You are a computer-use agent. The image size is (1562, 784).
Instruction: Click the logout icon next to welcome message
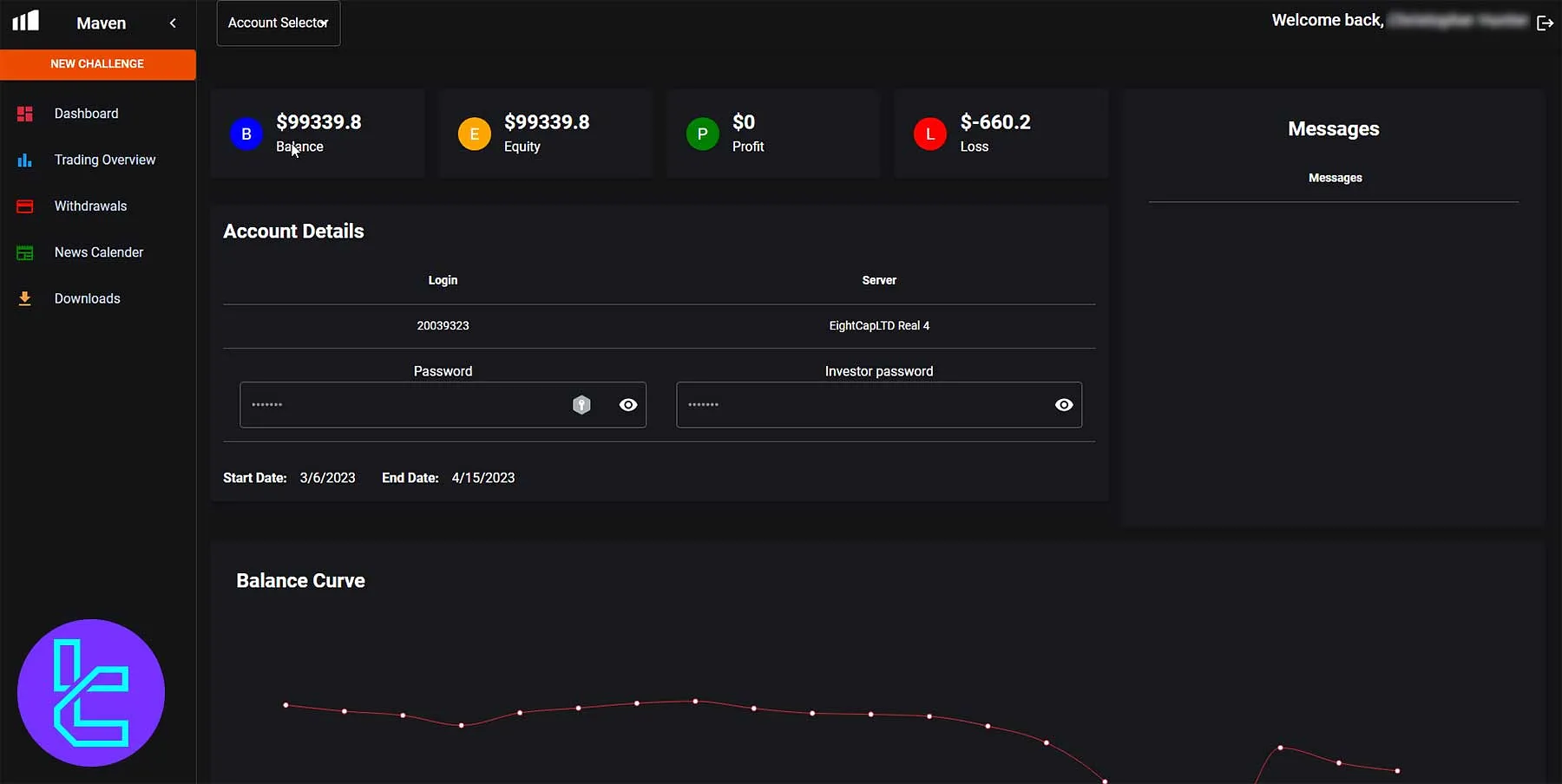click(1546, 23)
